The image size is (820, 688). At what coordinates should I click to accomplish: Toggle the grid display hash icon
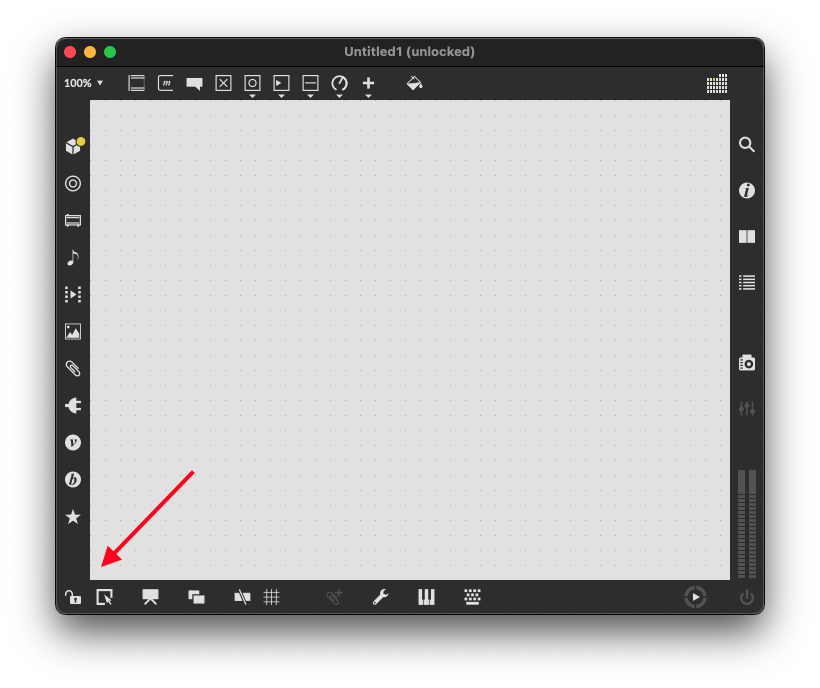(x=271, y=597)
